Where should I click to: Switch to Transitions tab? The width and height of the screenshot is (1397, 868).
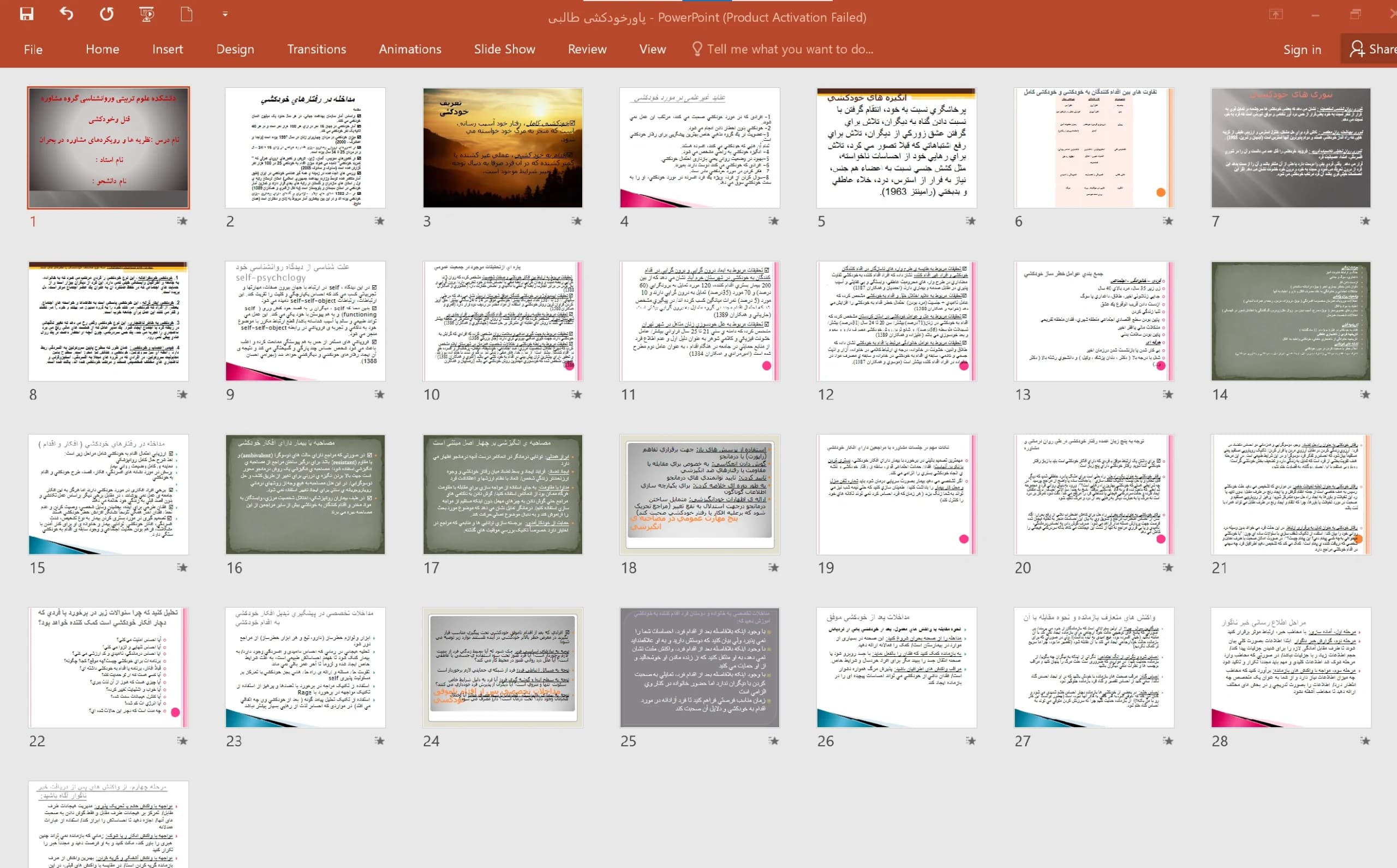(x=317, y=49)
